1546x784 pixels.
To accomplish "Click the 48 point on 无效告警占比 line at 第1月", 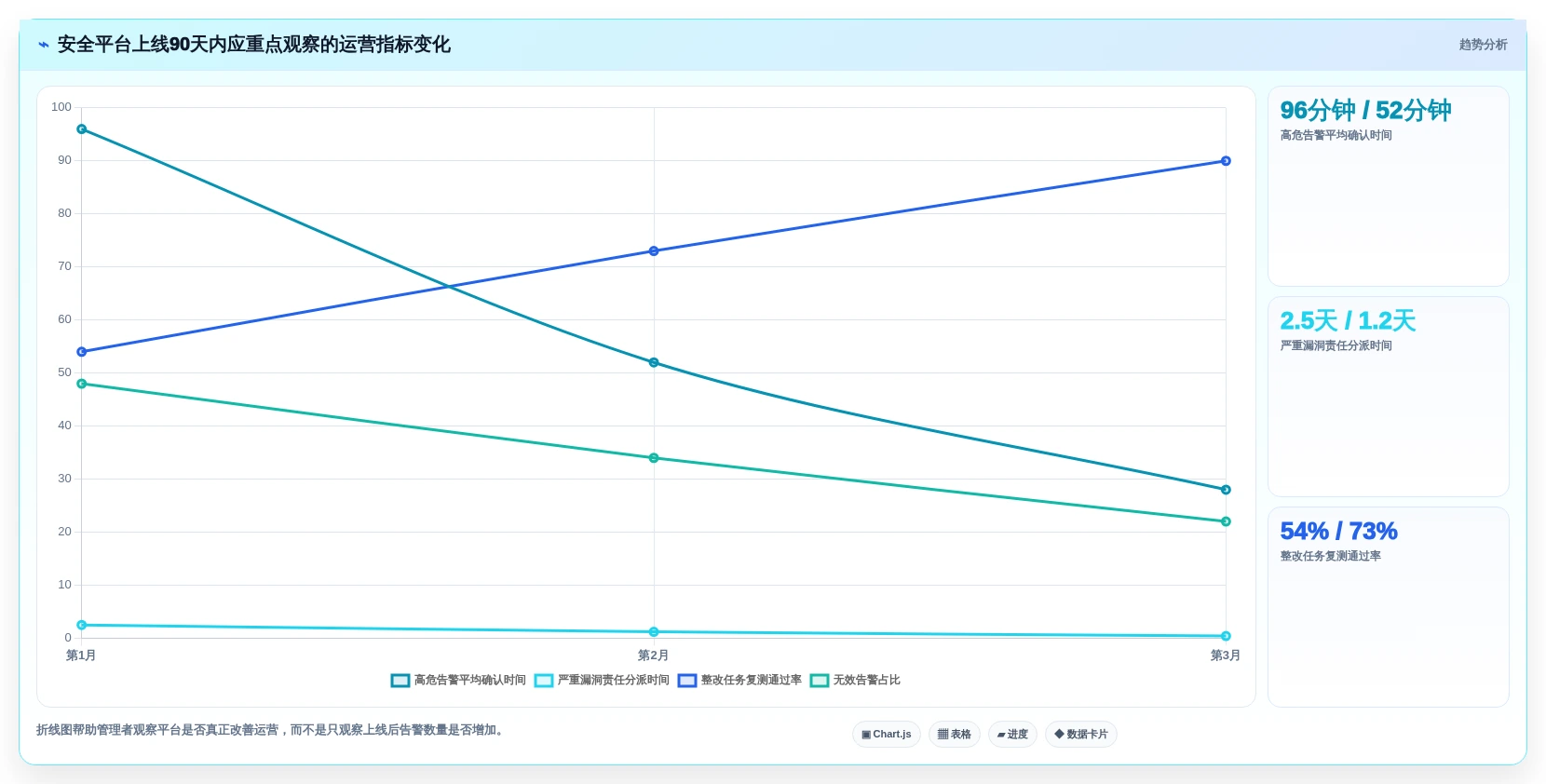I will click(x=82, y=384).
